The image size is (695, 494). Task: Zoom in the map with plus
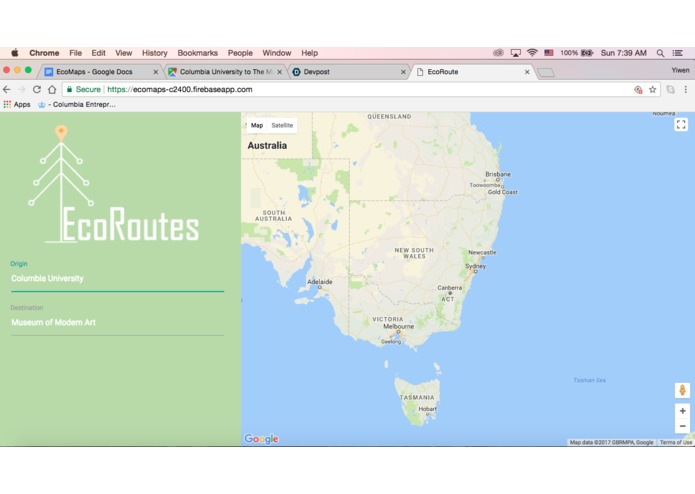(683, 411)
